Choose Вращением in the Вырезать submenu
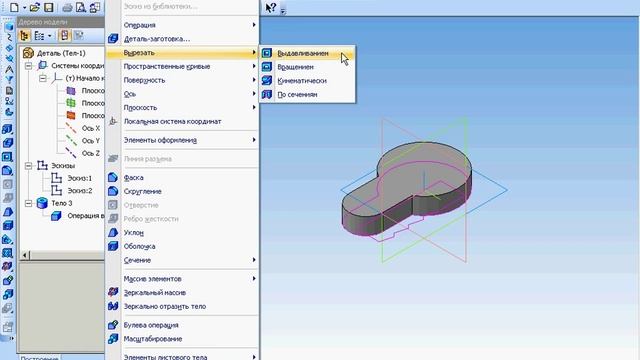Viewport: 640px width, 360px height. click(x=307, y=67)
